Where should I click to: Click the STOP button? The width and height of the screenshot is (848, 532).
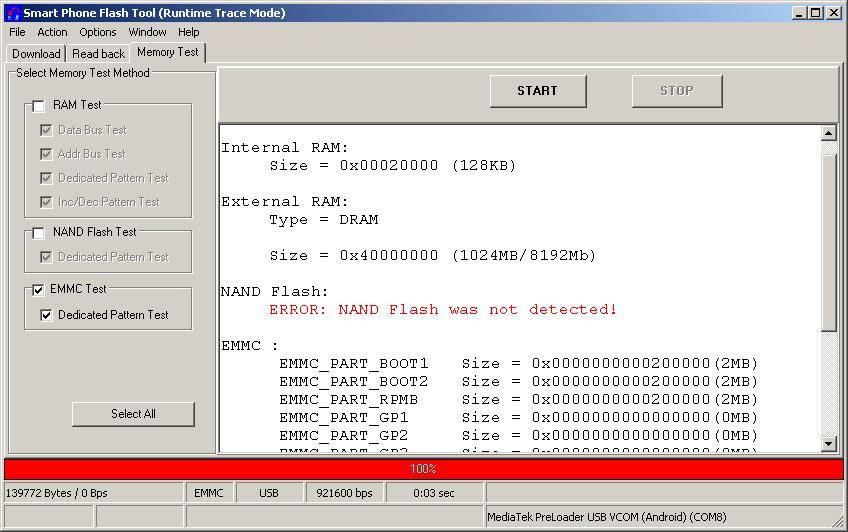point(677,91)
